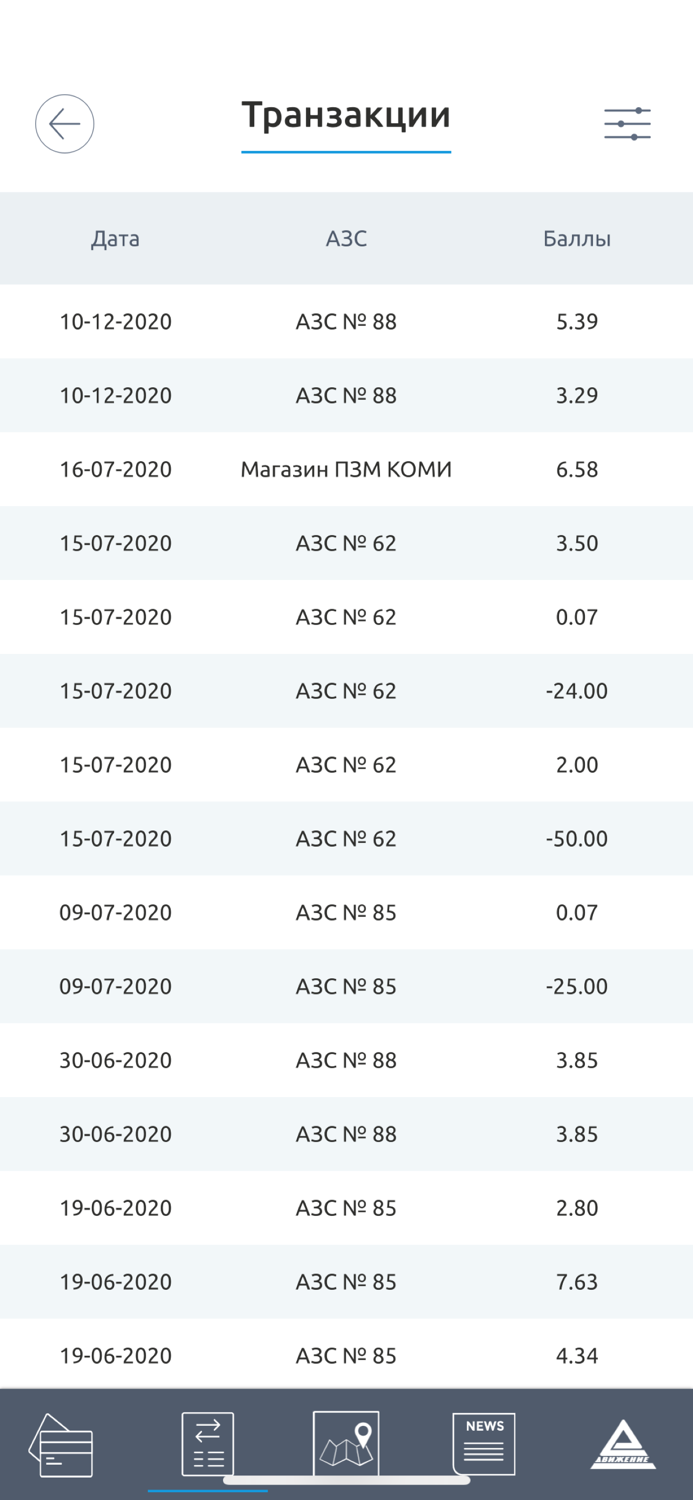
Task: Open the filter settings icon
Action: point(627,124)
